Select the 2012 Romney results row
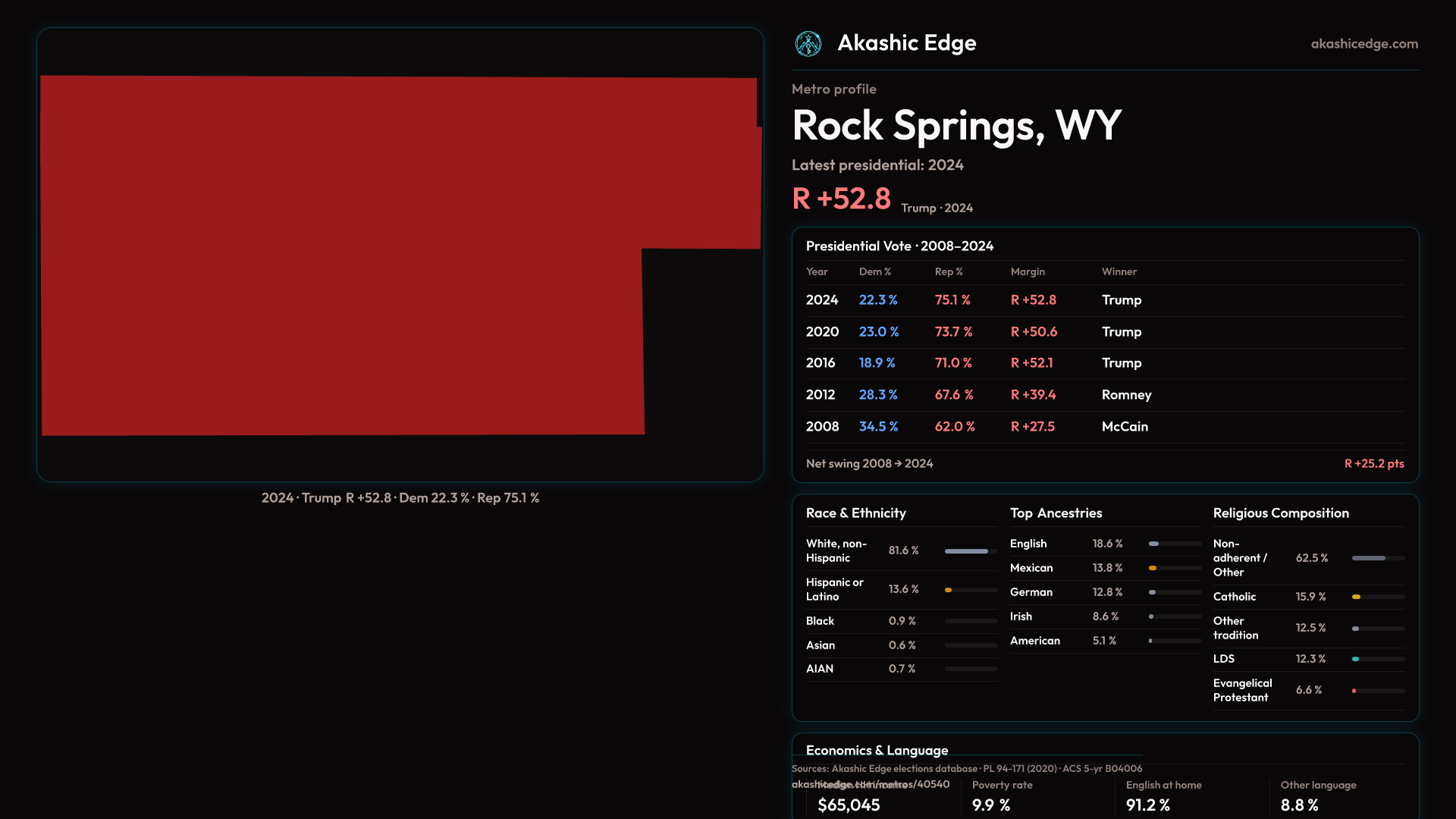The width and height of the screenshot is (1456, 819). pos(1104,395)
